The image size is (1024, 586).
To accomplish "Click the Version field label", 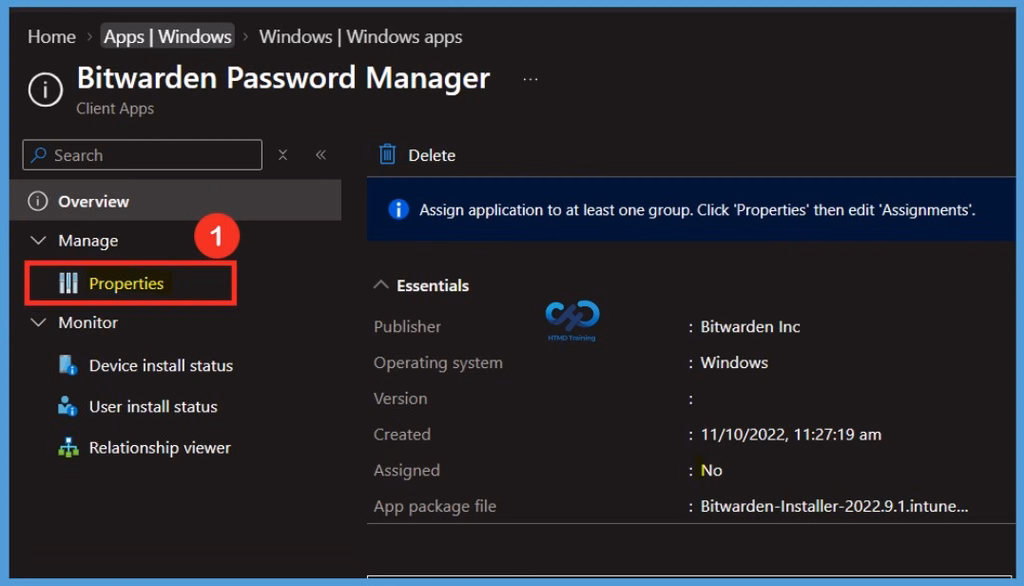I will point(400,398).
